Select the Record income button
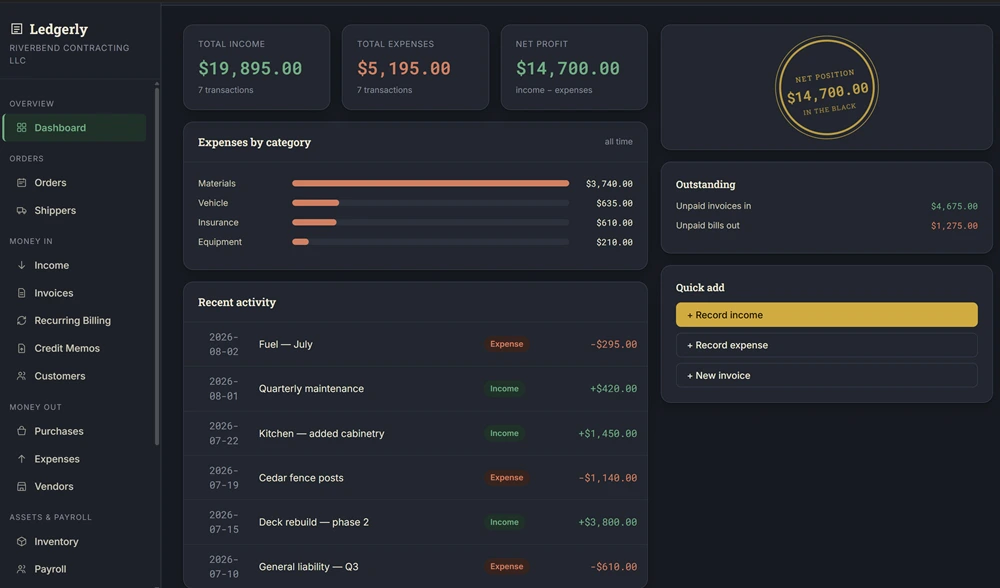 click(x=827, y=315)
